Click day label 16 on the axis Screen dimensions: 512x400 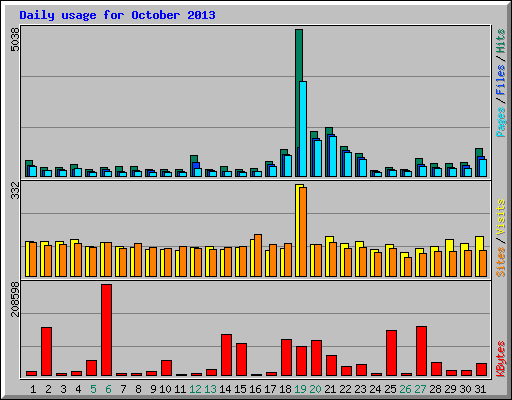pos(255,389)
